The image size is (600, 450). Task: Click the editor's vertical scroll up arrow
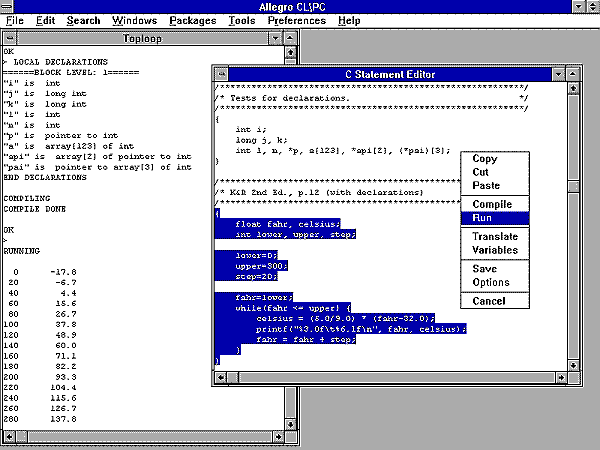[572, 89]
